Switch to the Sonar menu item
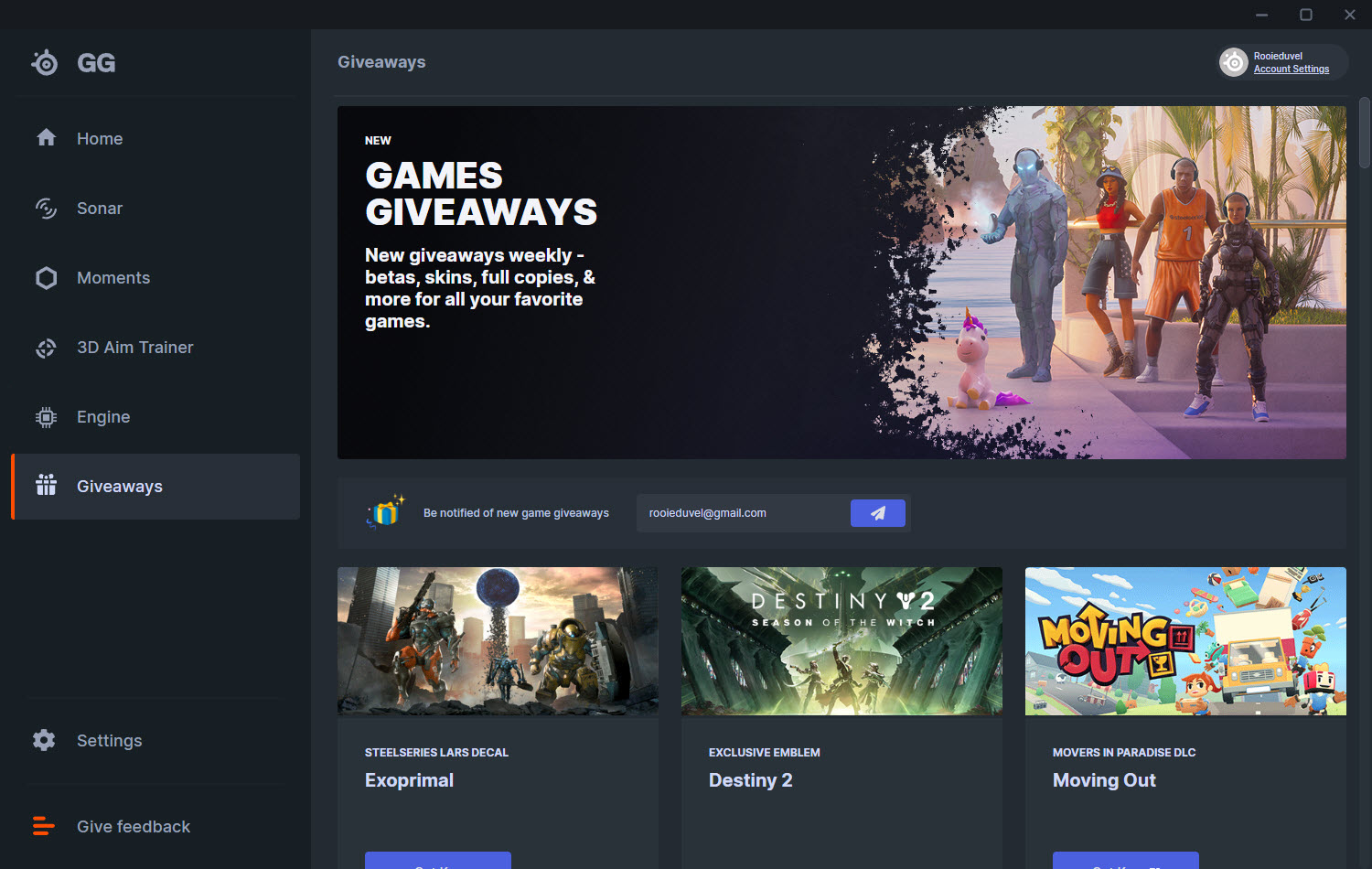The width and height of the screenshot is (1372, 869). tap(100, 209)
